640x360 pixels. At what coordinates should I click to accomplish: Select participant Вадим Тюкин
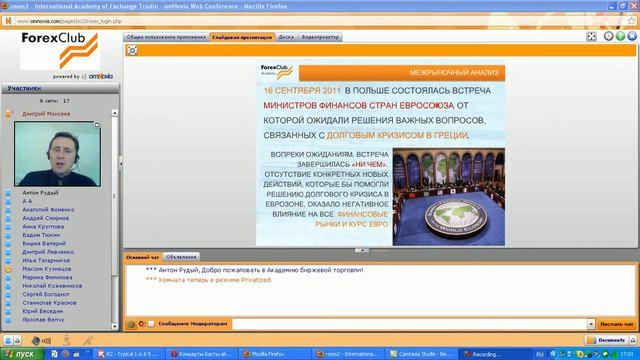(41, 236)
